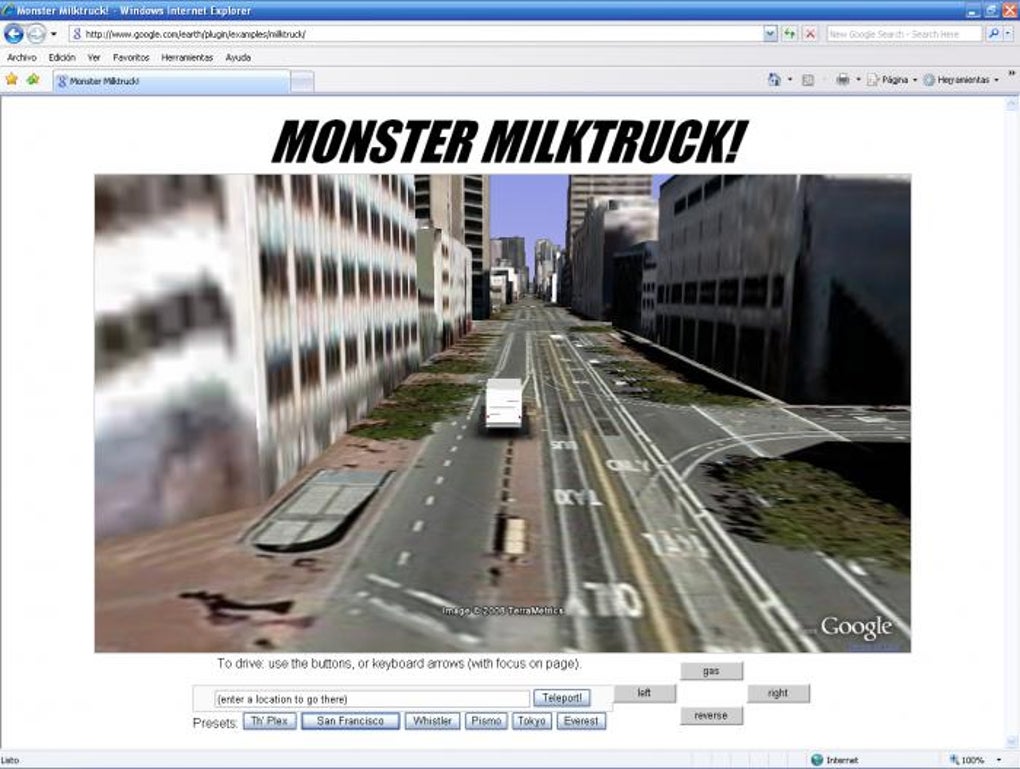Refresh the page with green arrows icon
The height and width of the screenshot is (769, 1020).
pyautogui.click(x=790, y=34)
